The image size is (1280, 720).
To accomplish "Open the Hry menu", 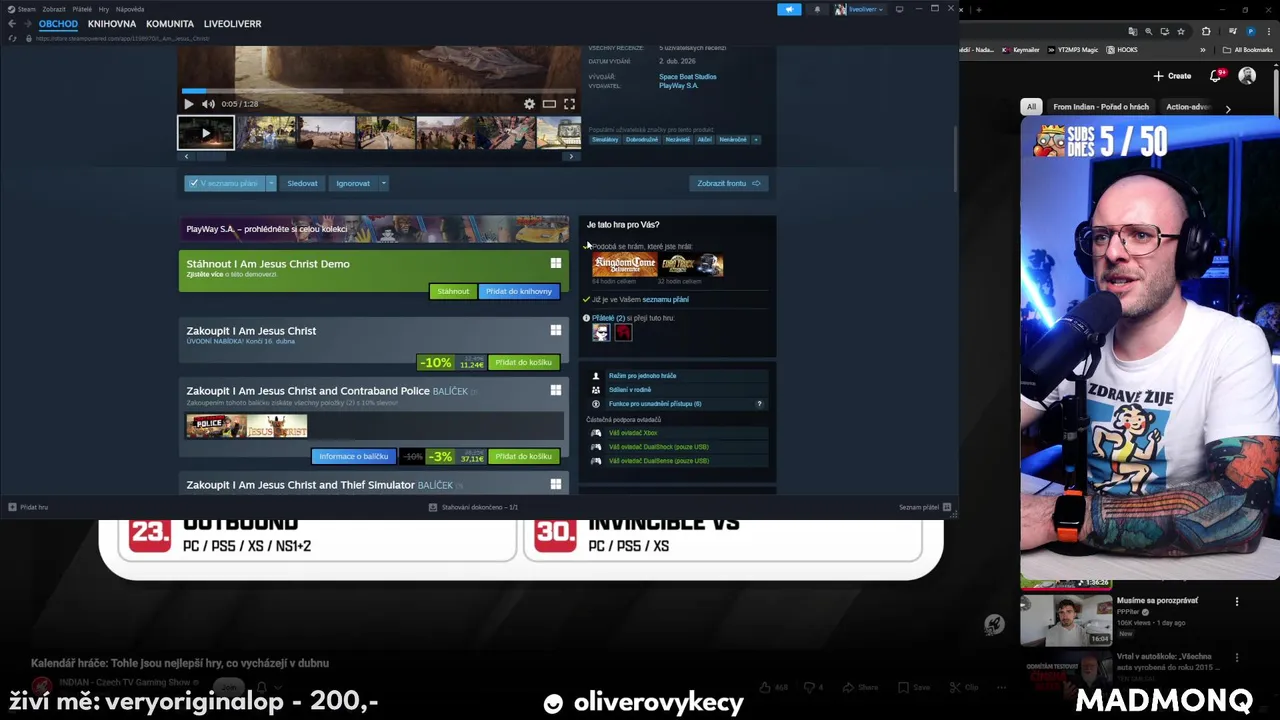I will coord(104,9).
